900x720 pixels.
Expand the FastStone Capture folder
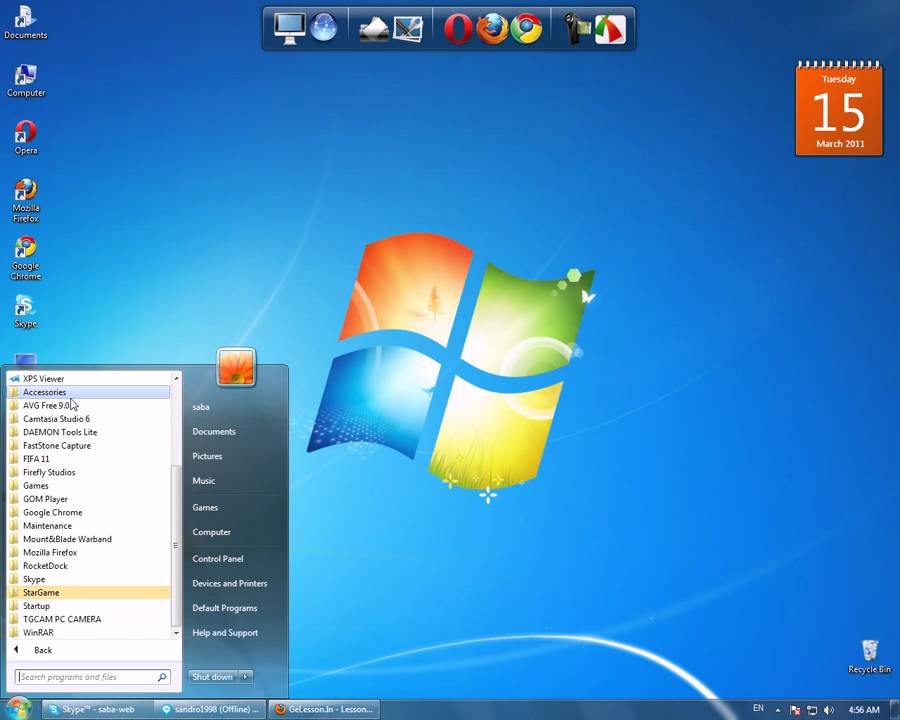pos(89,446)
